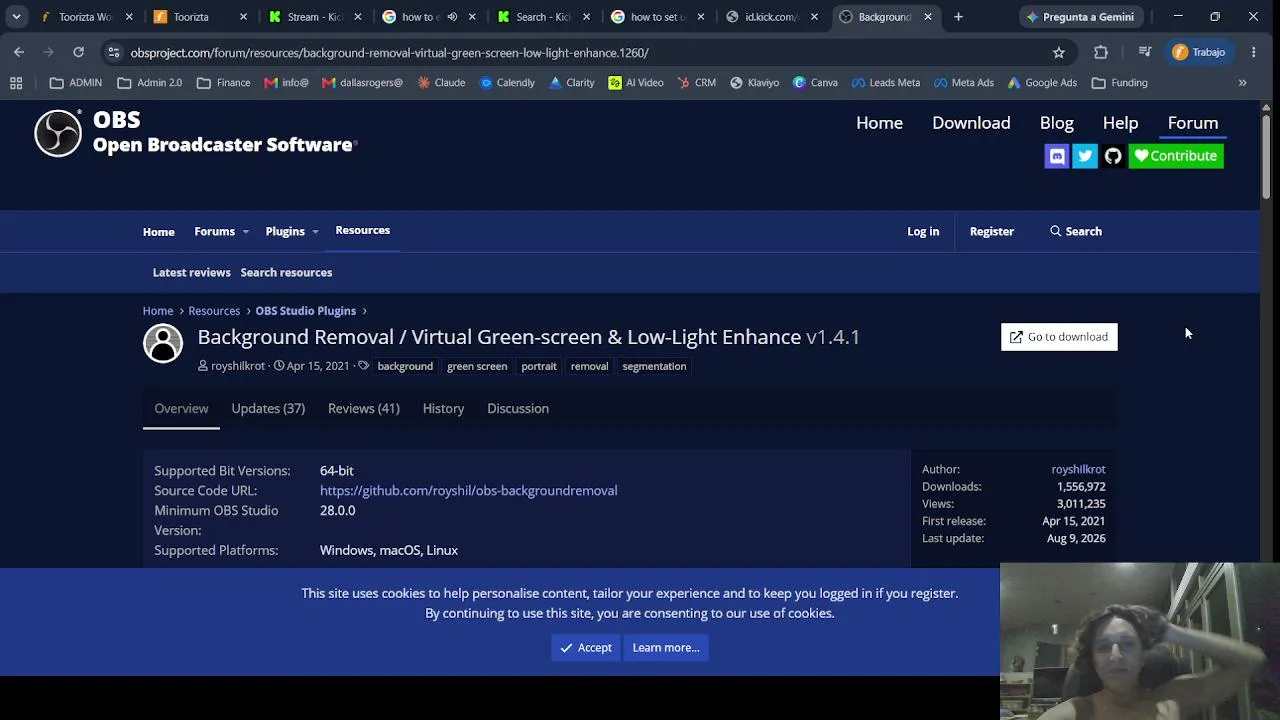
Task: Expand the Forums menu arrow
Action: (245, 232)
